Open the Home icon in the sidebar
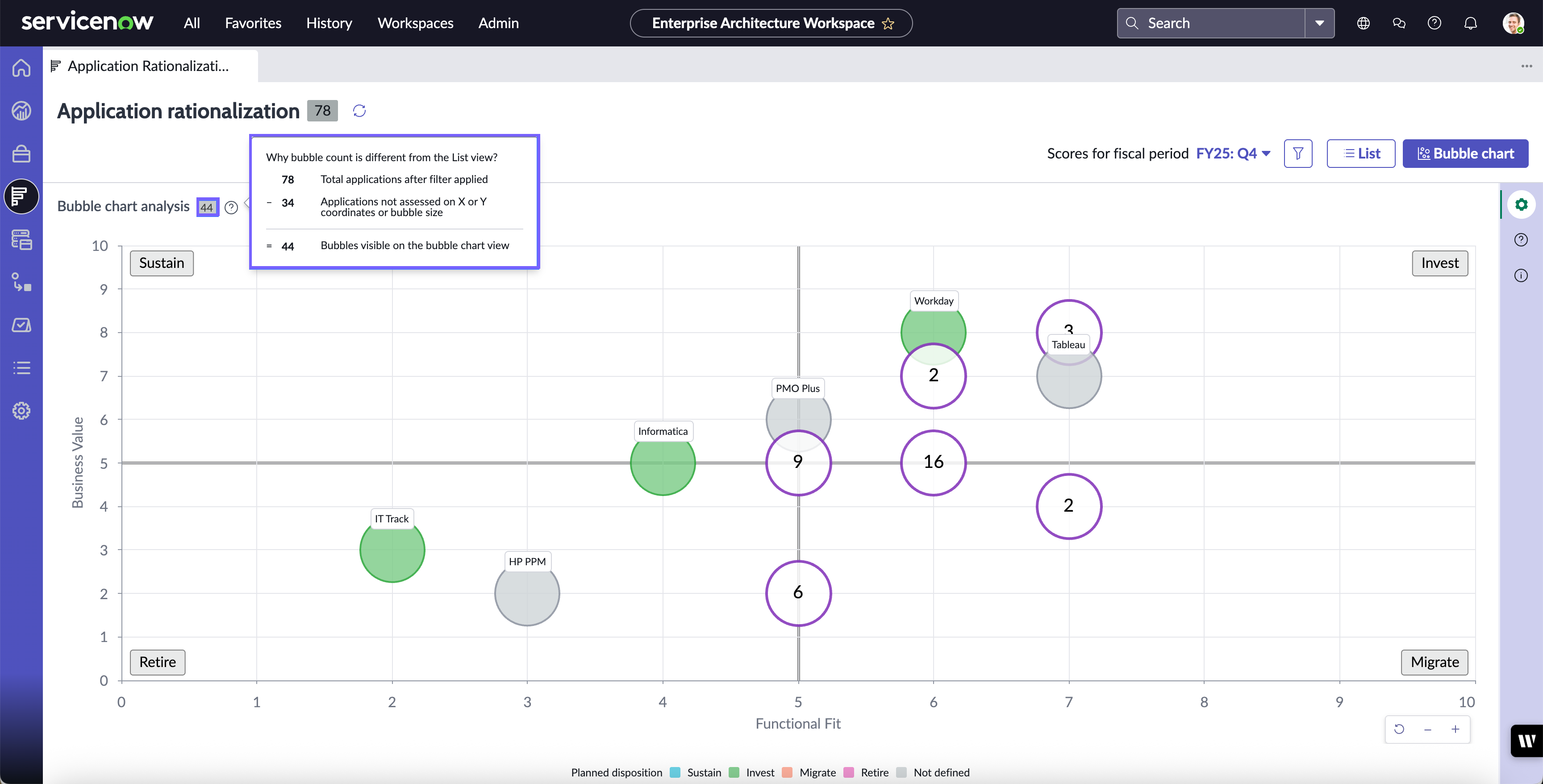Viewport: 1543px width, 784px height. pyautogui.click(x=21, y=68)
